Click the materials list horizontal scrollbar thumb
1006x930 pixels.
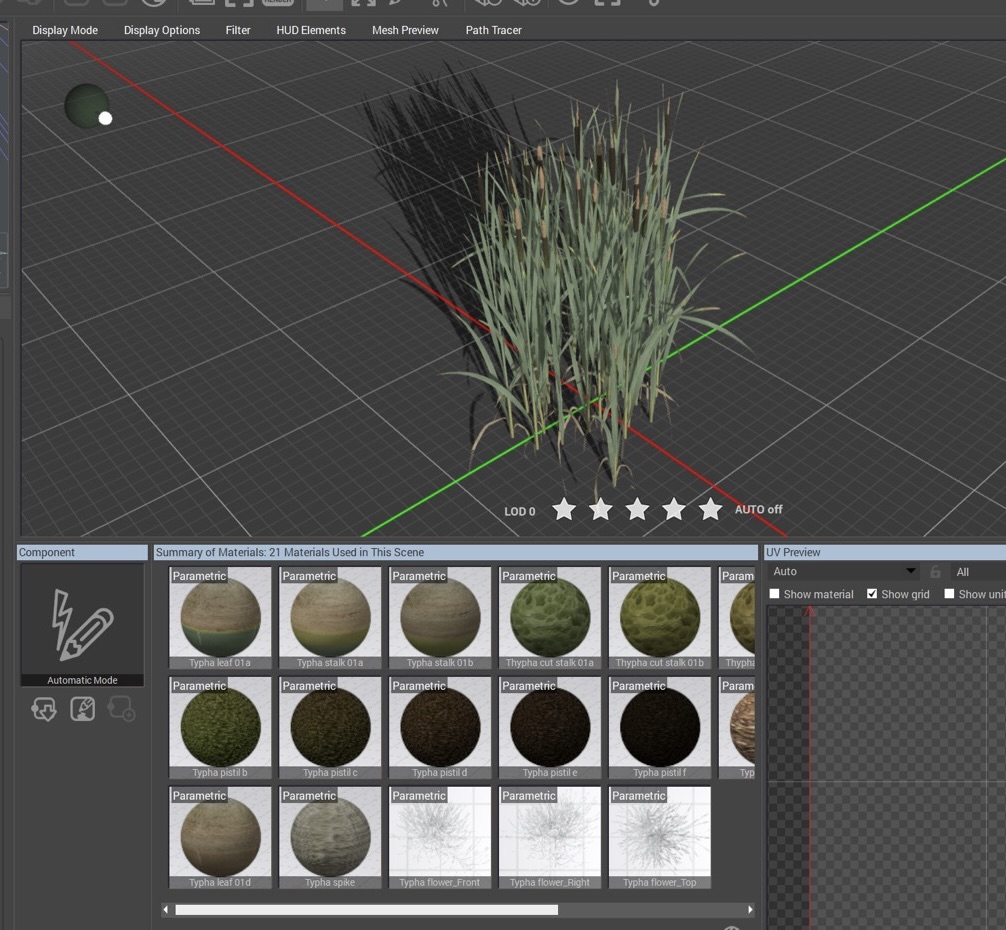click(x=366, y=910)
